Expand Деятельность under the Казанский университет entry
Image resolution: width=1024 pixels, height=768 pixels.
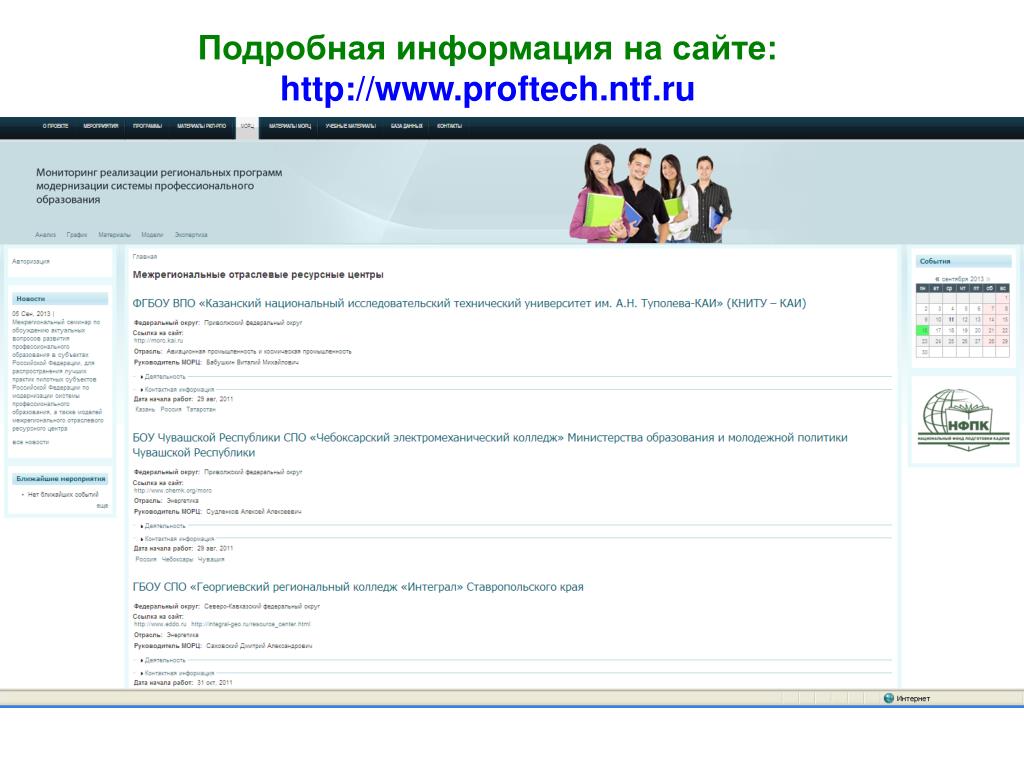(165, 377)
